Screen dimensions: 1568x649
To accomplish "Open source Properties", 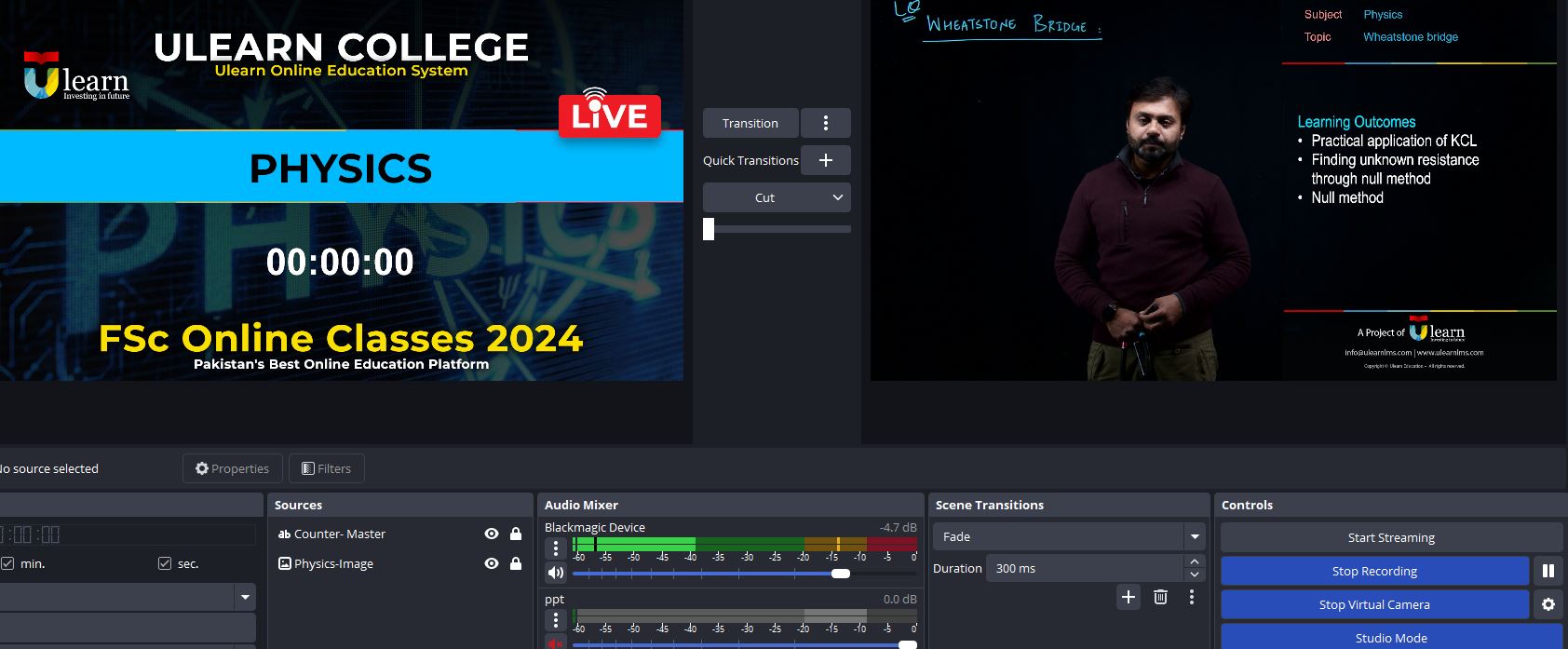I will tap(232, 468).
